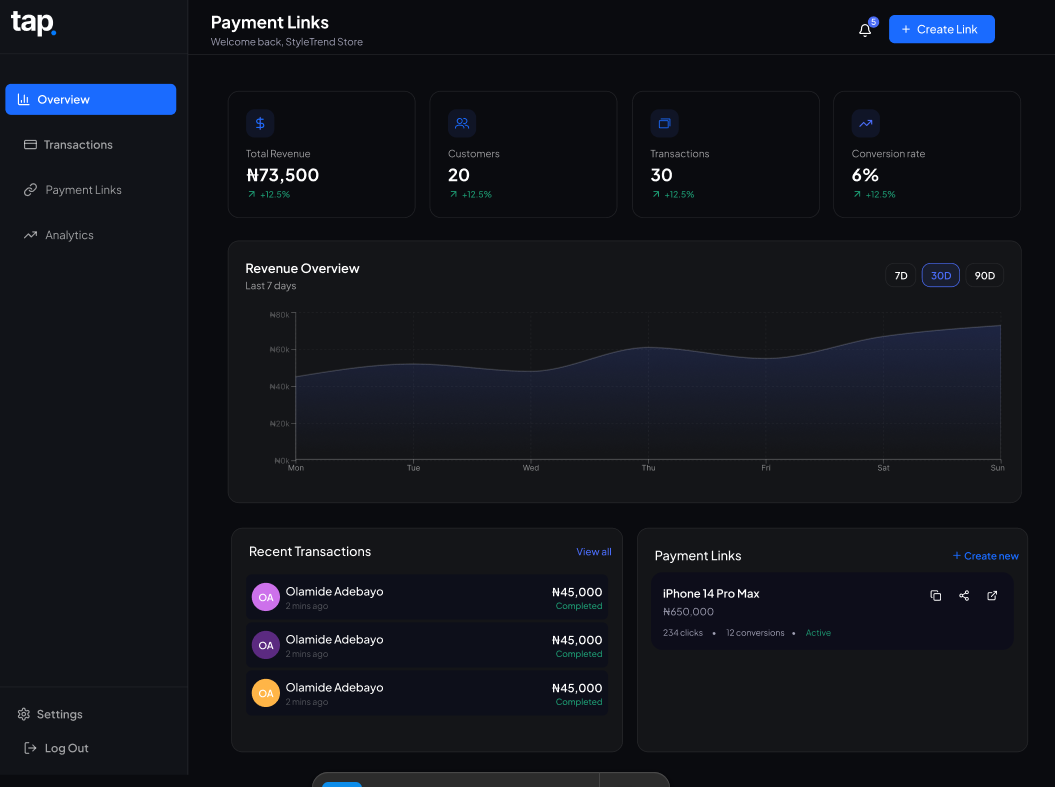Click the Payment Links chain icon
Image resolution: width=1055 pixels, height=787 pixels.
pyautogui.click(x=30, y=190)
